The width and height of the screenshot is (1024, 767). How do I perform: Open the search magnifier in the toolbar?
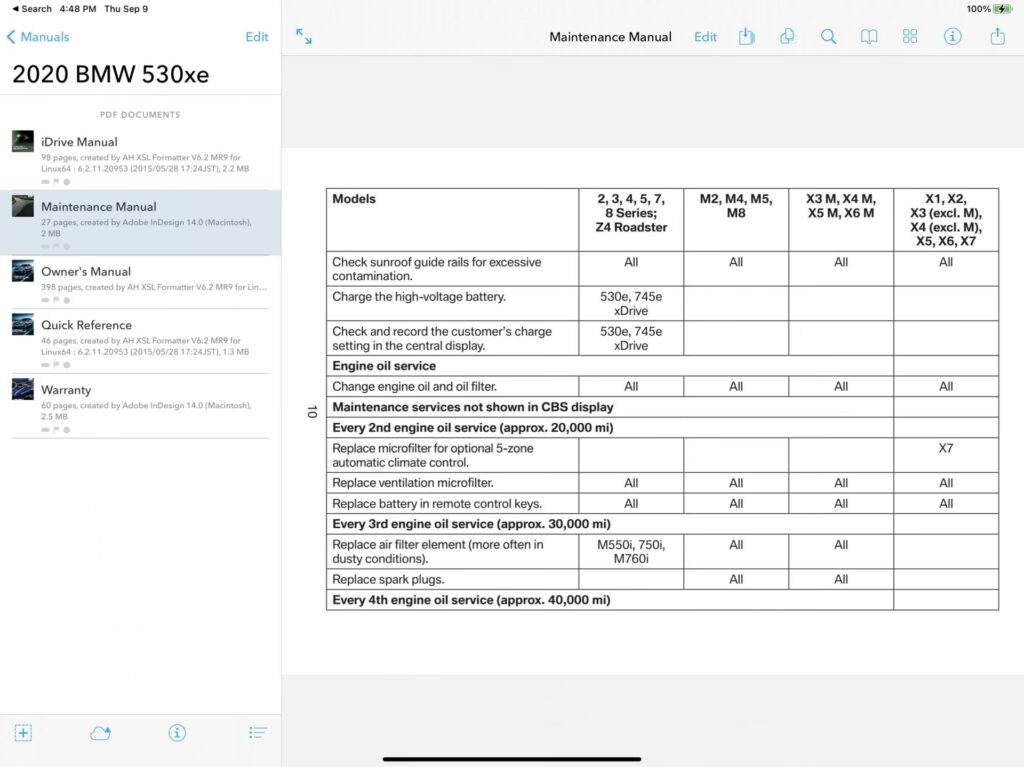[828, 37]
